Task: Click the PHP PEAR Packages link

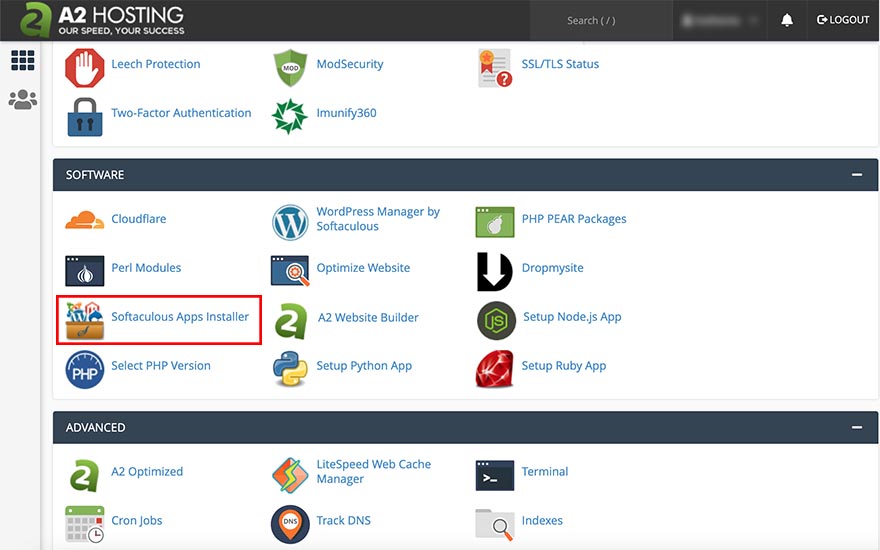Action: click(574, 219)
